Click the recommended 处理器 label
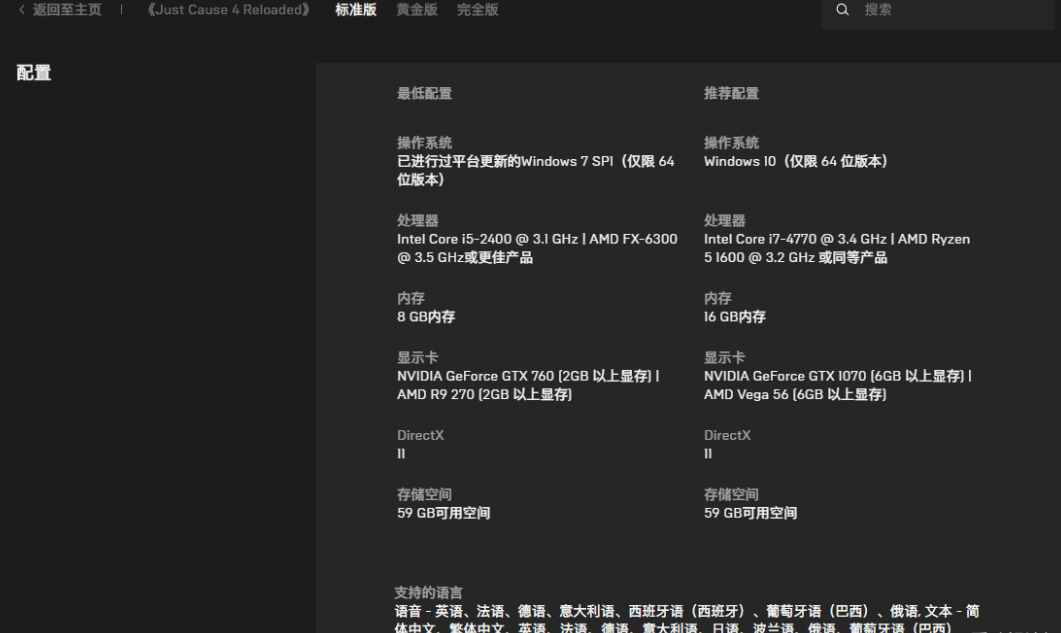Screen dimensions: 1061x633 pyautogui.click(x=725, y=221)
